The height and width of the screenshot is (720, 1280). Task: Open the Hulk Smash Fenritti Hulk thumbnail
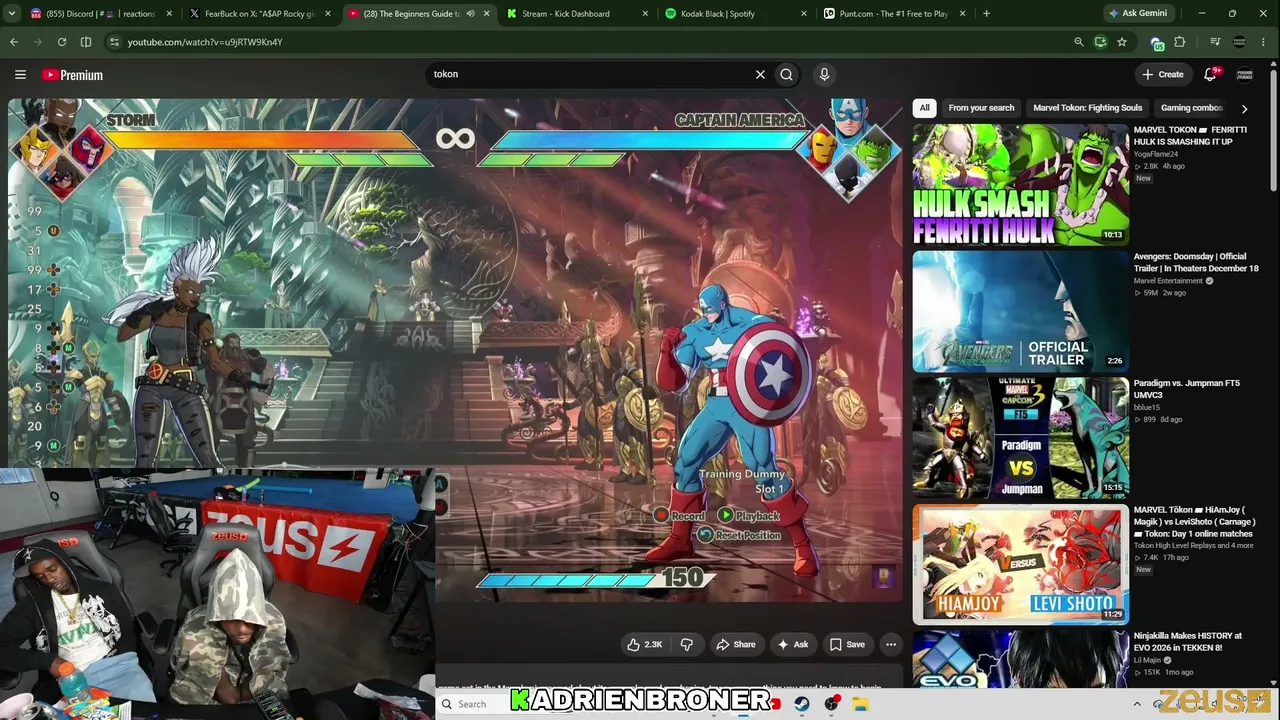click(x=1020, y=184)
